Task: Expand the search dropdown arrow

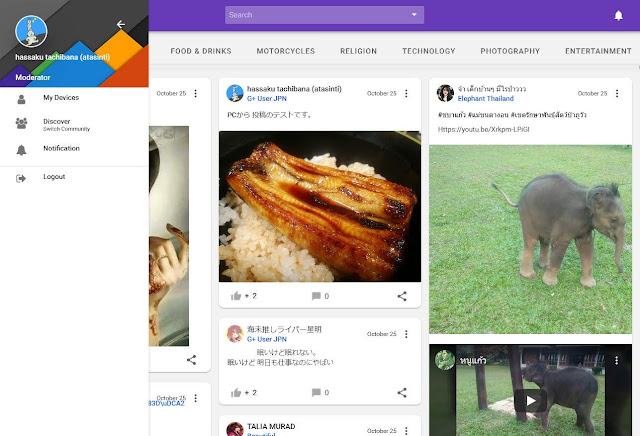Action: tap(414, 15)
